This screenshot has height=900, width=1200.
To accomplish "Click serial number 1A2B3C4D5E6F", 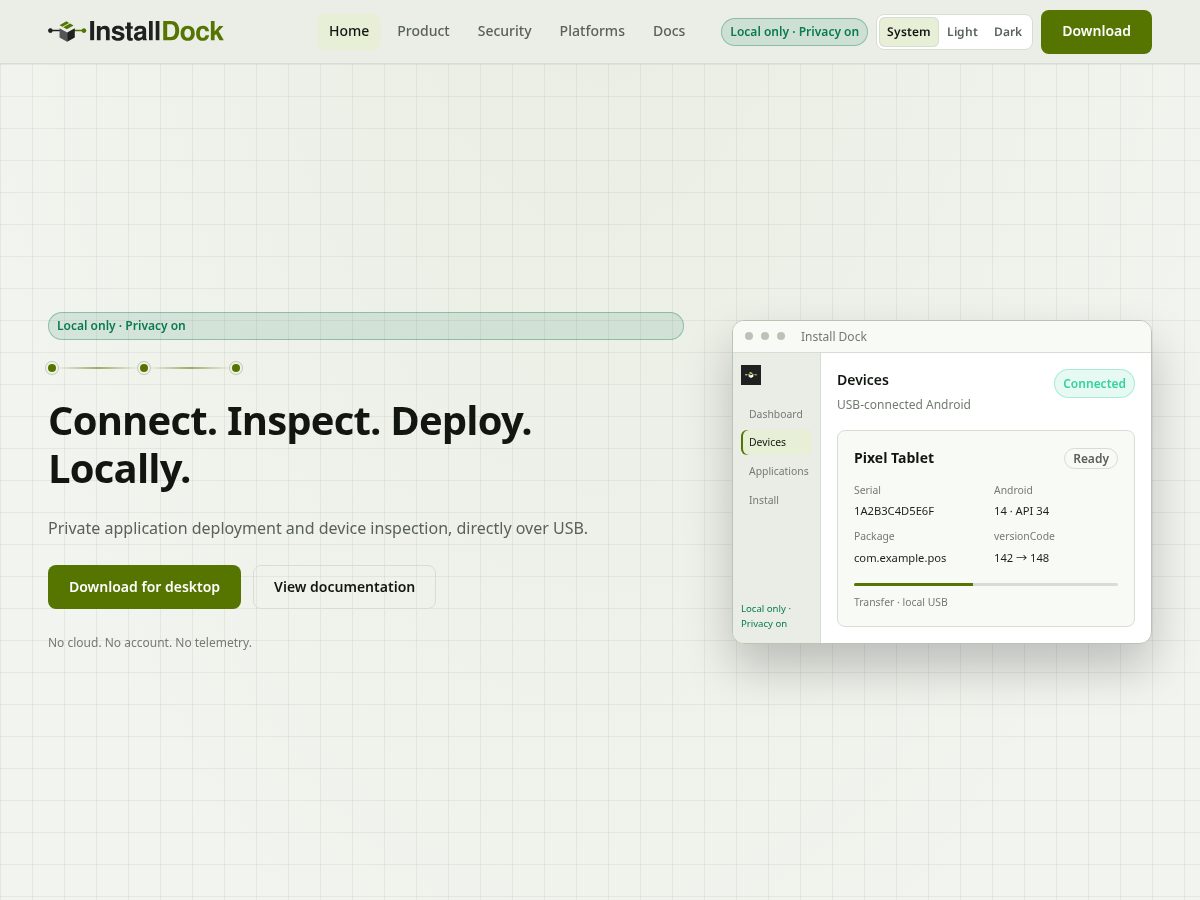I will [894, 511].
